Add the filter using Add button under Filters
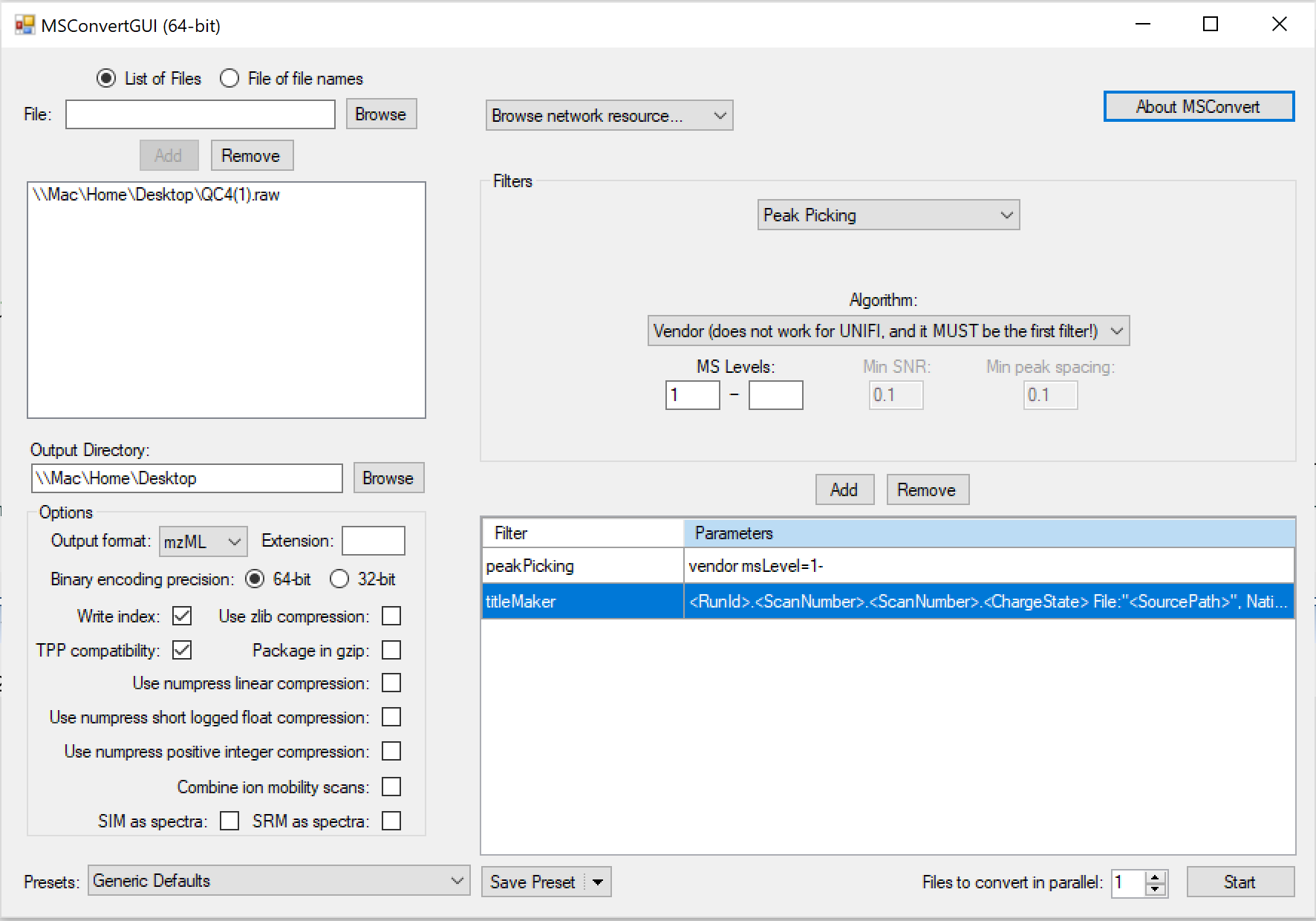Viewport: 1316px width, 921px height. coord(844,489)
